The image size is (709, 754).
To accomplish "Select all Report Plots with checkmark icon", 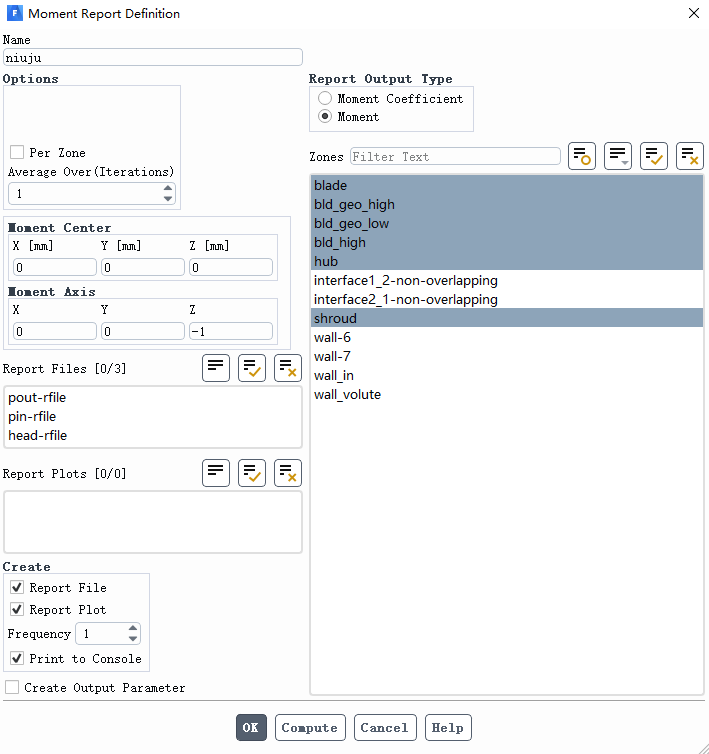I will click(252, 473).
